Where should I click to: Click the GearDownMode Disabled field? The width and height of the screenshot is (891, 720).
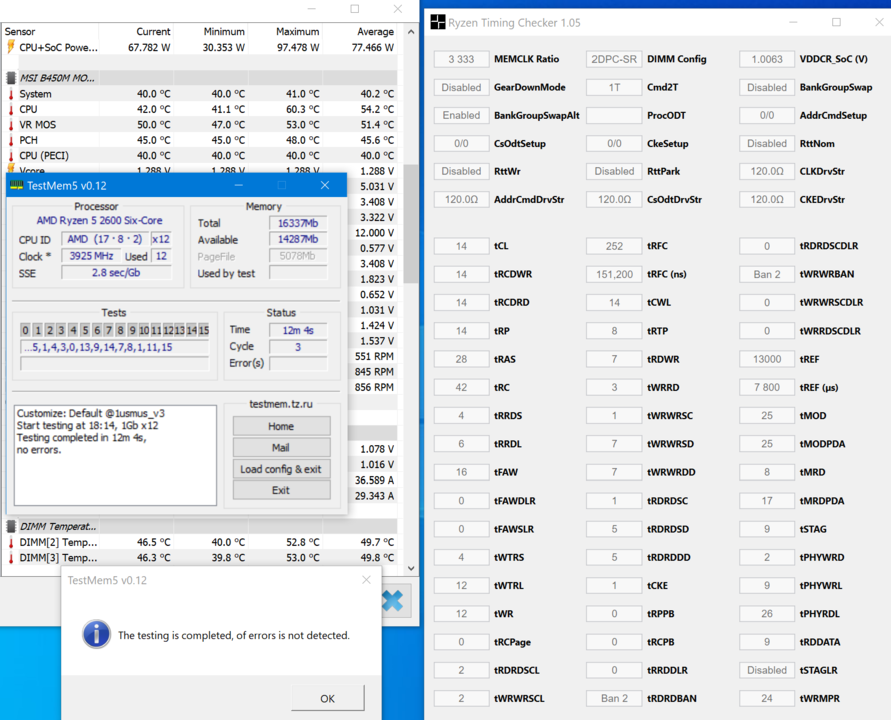pyautogui.click(x=461, y=88)
